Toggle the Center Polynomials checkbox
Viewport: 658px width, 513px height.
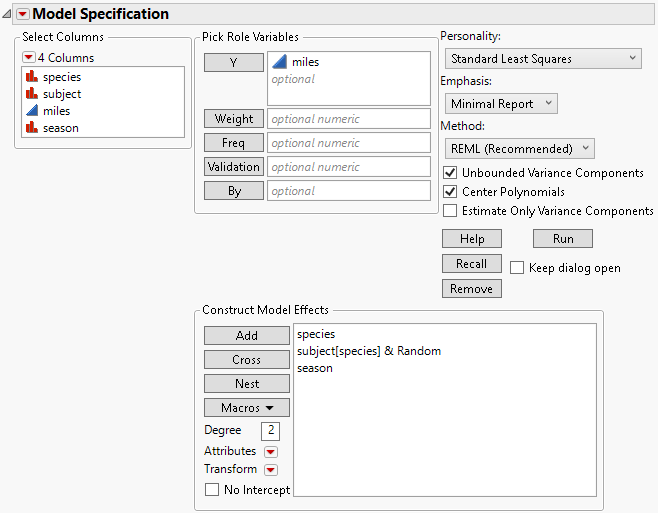(450, 192)
